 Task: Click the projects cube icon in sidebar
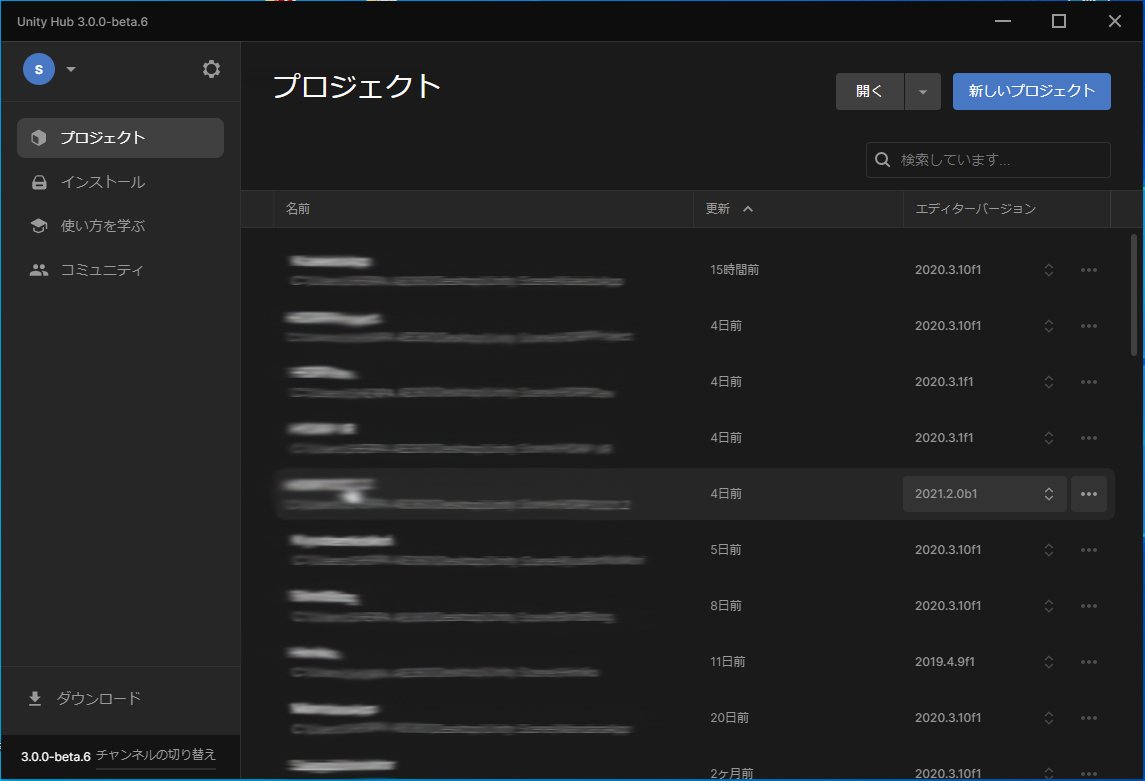[39, 138]
